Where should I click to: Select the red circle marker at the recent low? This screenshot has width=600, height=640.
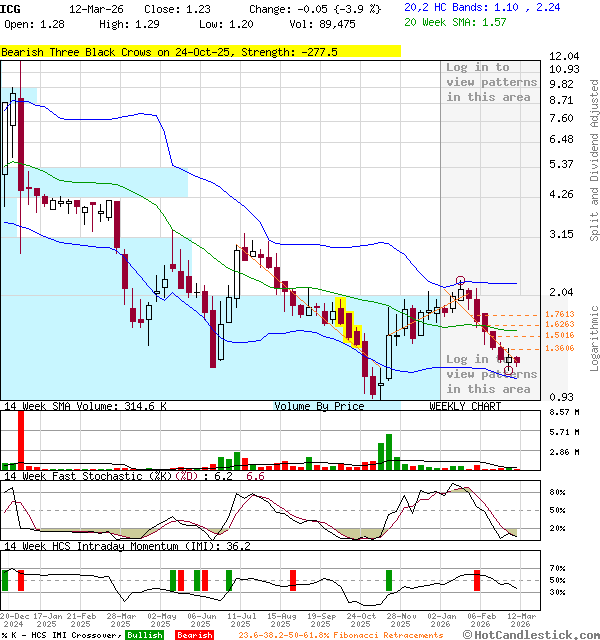509,371
